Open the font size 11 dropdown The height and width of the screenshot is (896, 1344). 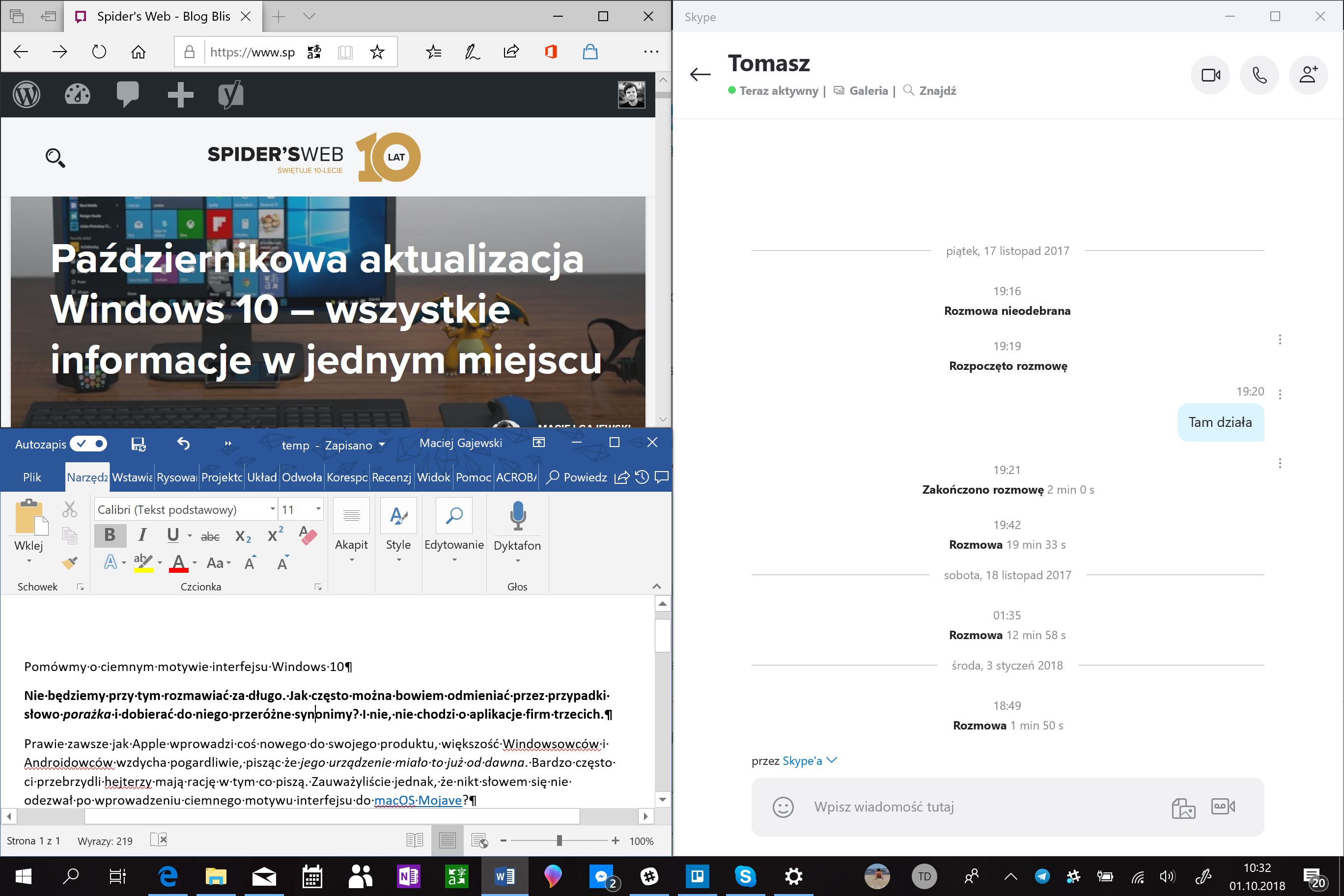(x=318, y=509)
